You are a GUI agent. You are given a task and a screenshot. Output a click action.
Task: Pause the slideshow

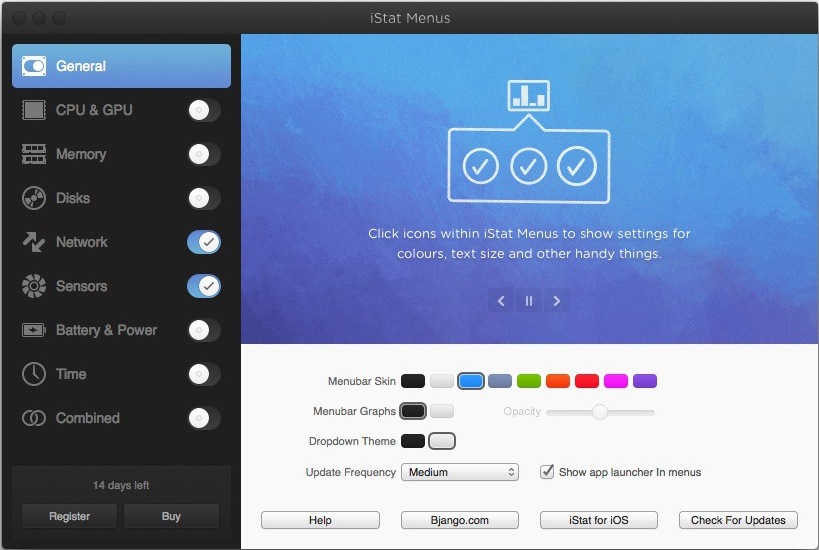[x=529, y=301]
